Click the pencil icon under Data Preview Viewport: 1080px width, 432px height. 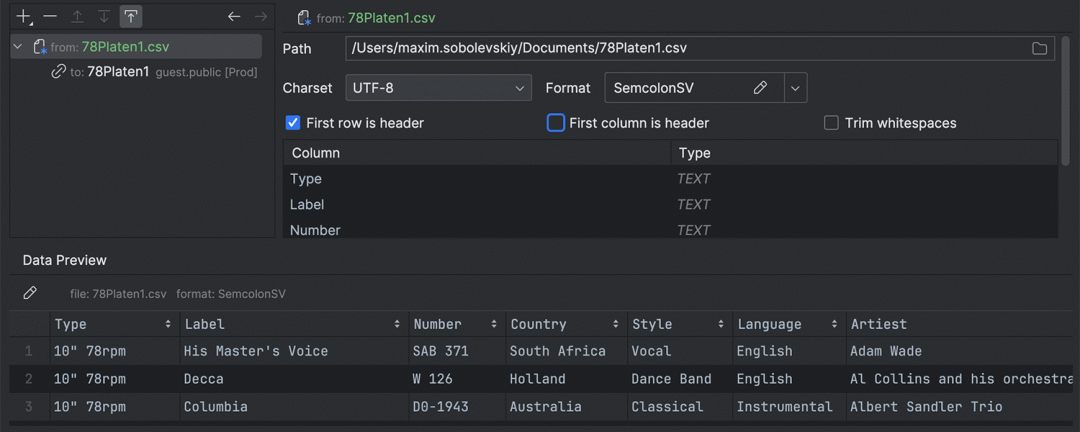tap(30, 294)
